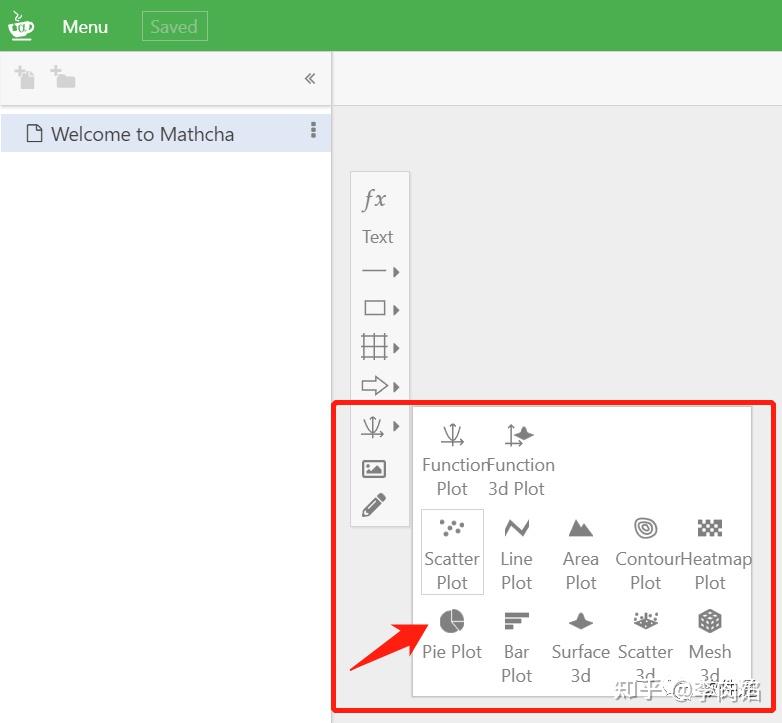Choose Scatter Plot option

(452, 552)
